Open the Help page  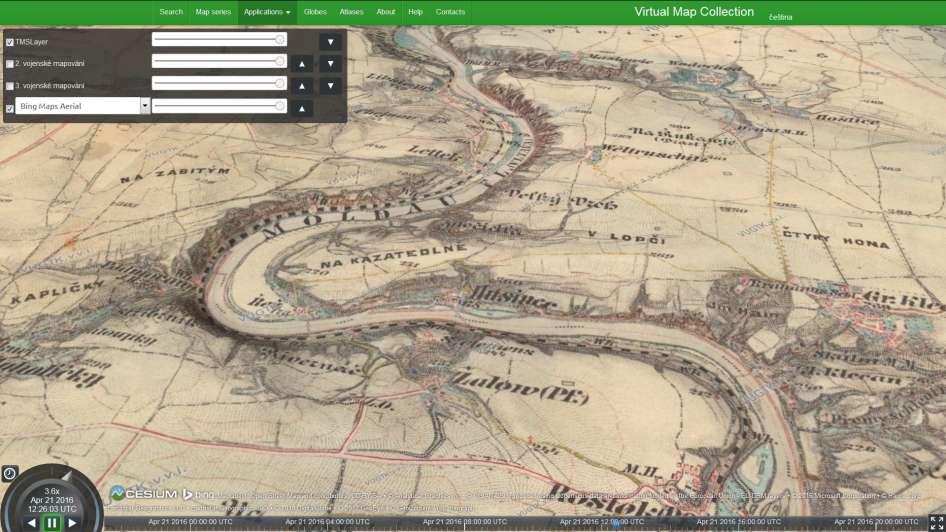pos(415,11)
